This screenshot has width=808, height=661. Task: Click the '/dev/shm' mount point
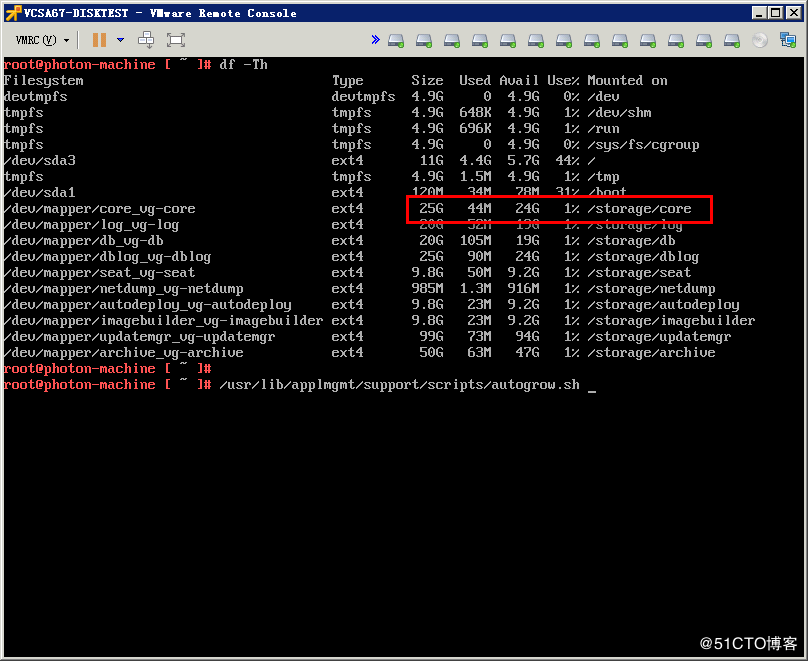tap(619, 113)
